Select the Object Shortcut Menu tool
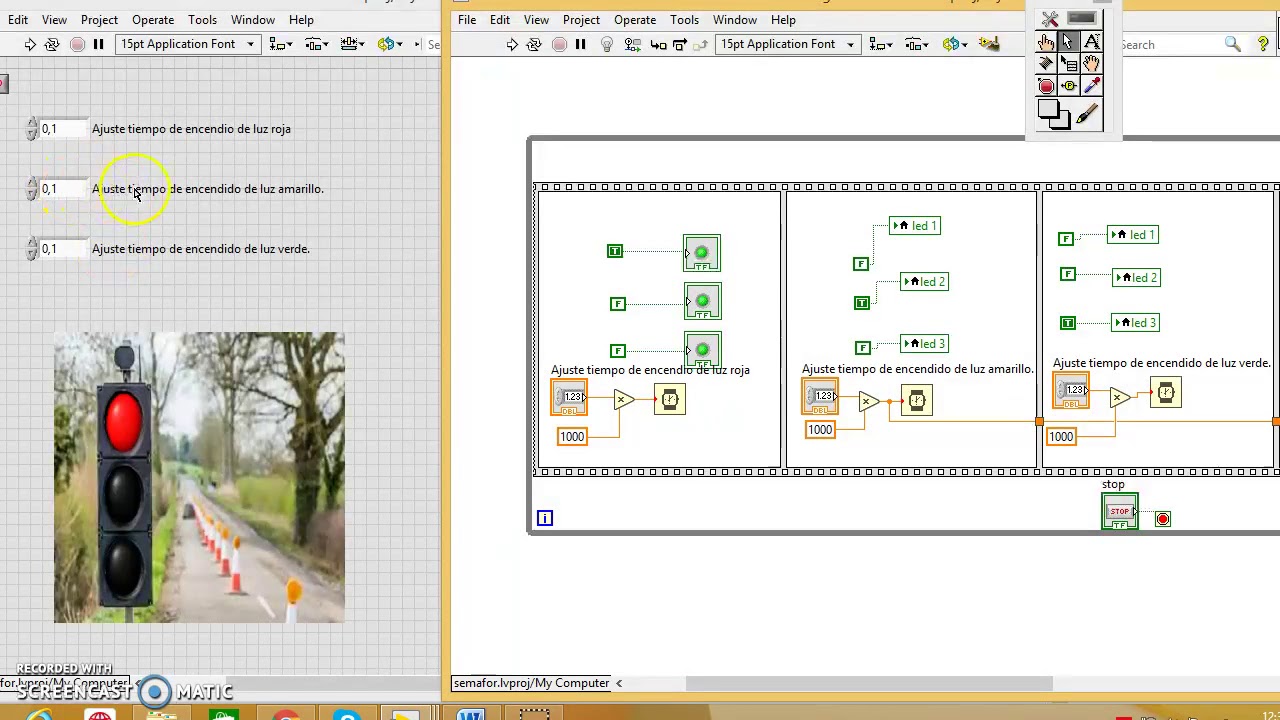Viewport: 1280px width, 720px height. pyautogui.click(x=1068, y=64)
